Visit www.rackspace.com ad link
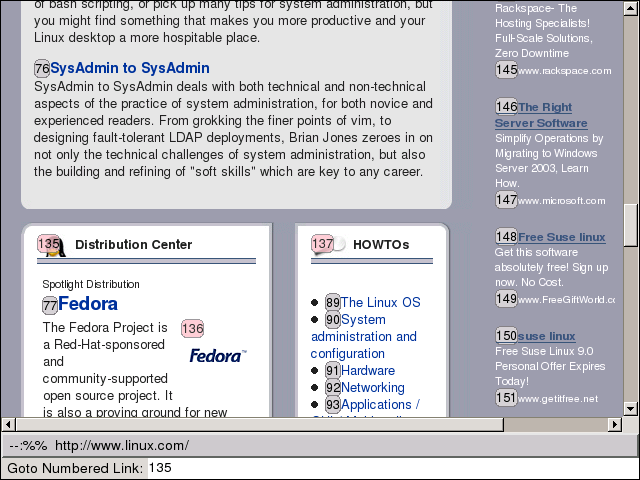This screenshot has width=640, height=480. pyautogui.click(x=564, y=71)
